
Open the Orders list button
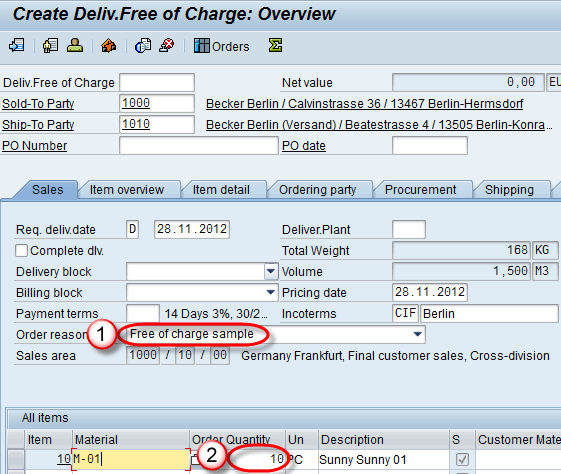click(221, 46)
